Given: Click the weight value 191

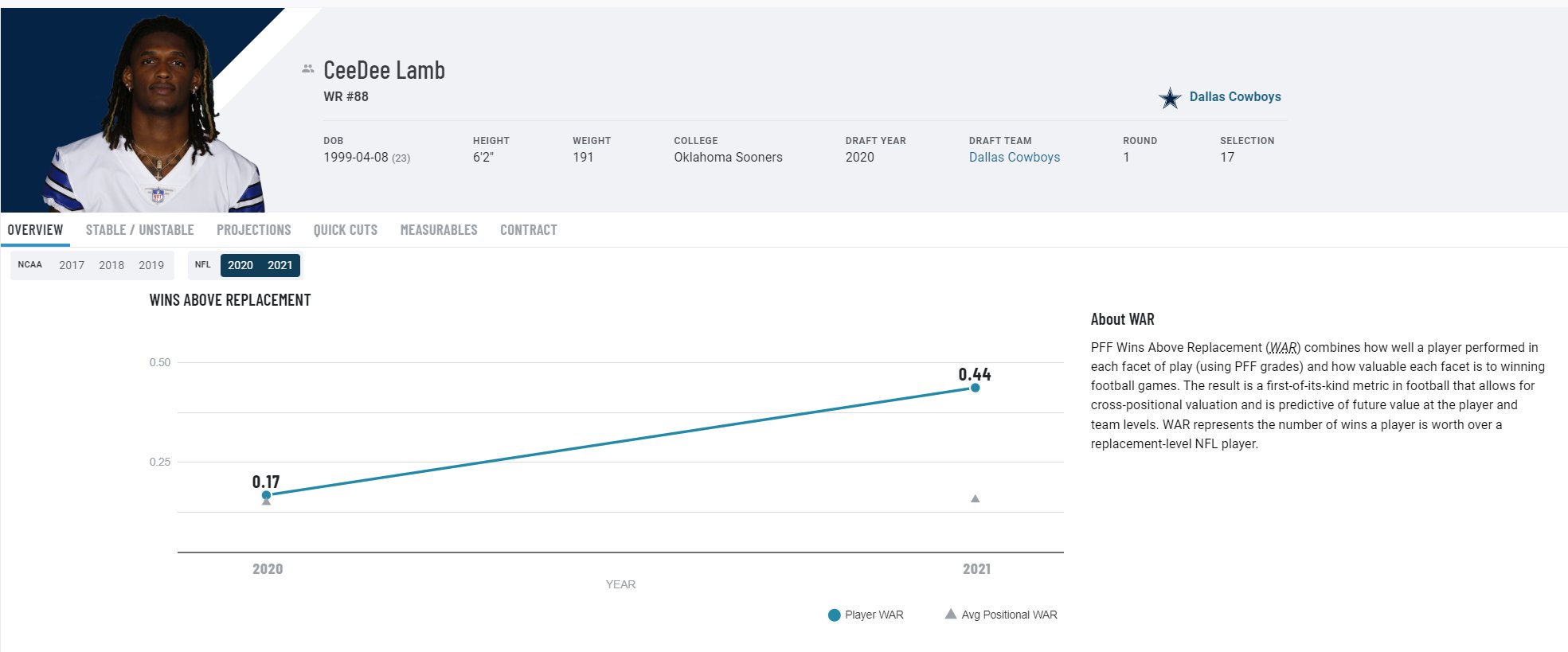Looking at the screenshot, I should [583, 157].
